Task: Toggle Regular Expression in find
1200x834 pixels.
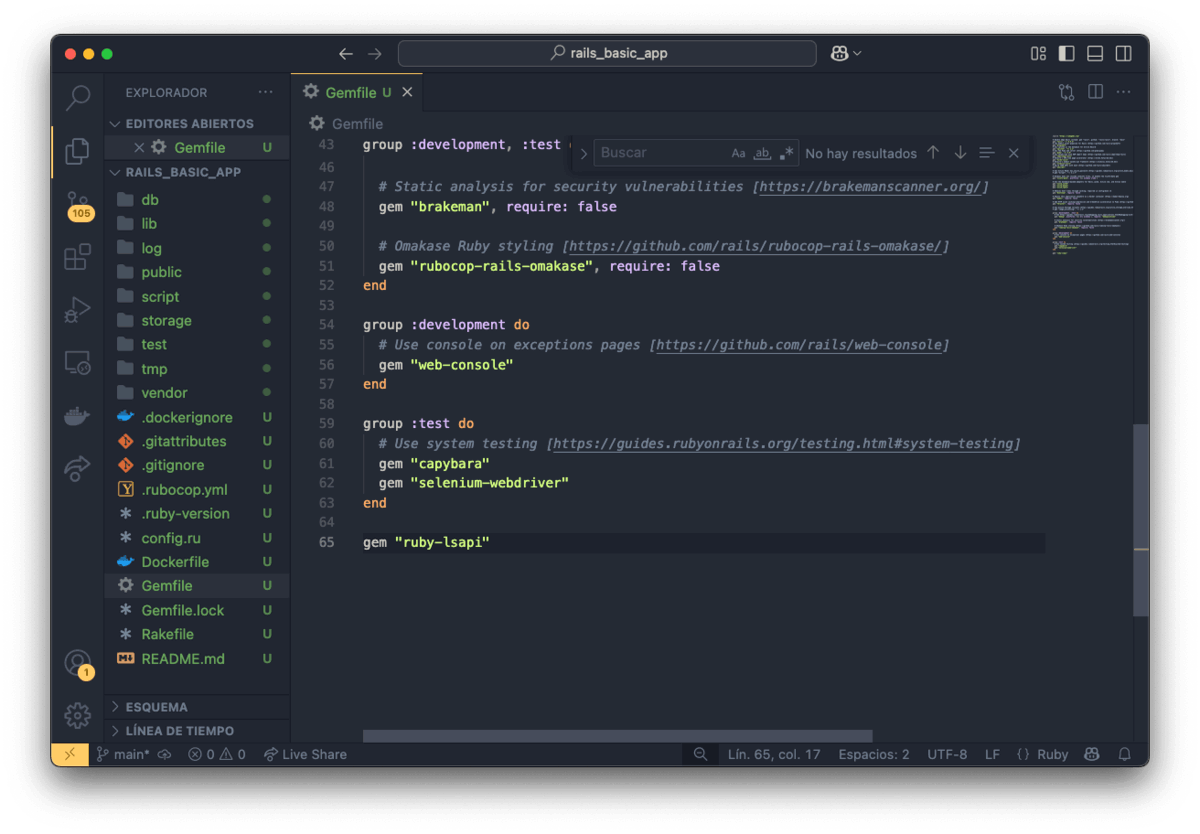Action: coord(787,153)
